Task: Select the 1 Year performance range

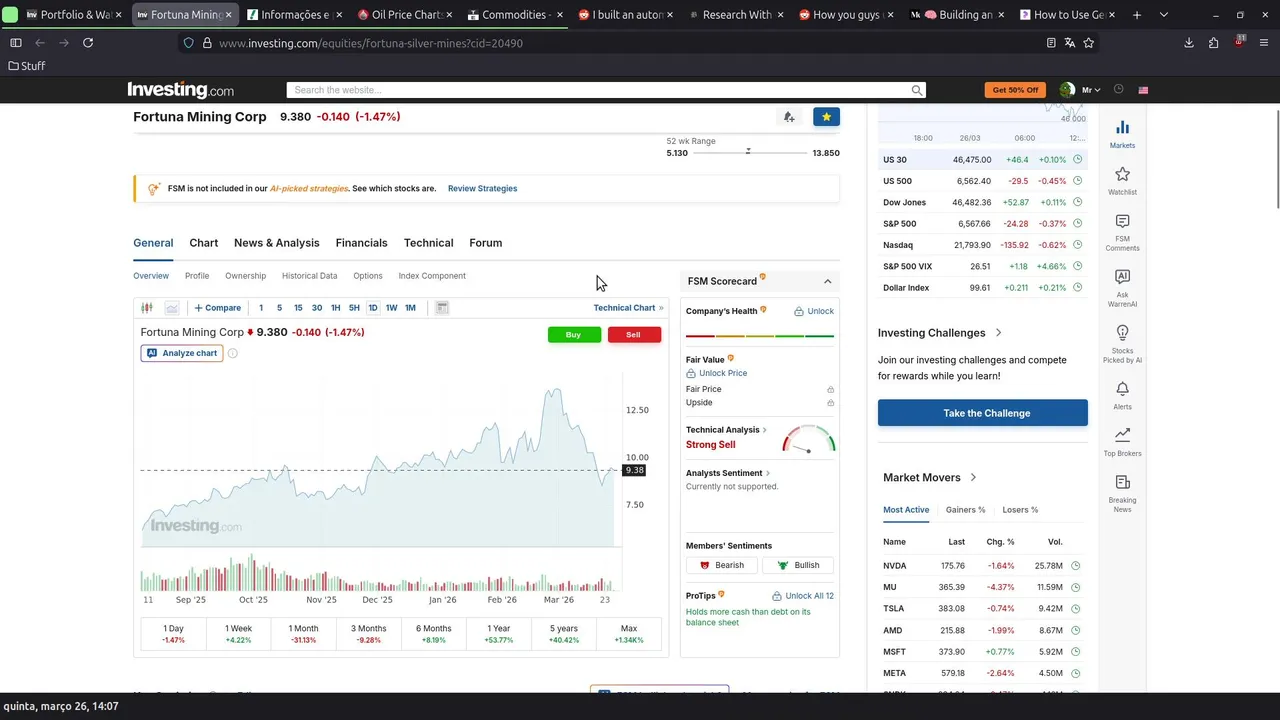Action: (499, 634)
